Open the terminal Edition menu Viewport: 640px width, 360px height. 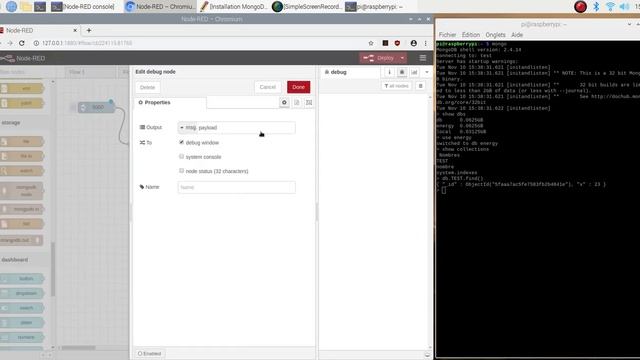pos(471,35)
